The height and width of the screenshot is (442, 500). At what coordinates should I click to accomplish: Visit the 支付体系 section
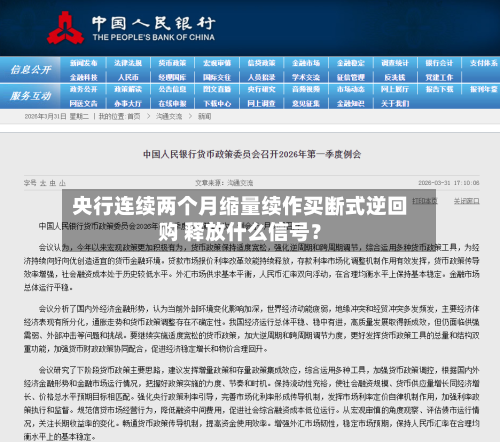point(484,63)
